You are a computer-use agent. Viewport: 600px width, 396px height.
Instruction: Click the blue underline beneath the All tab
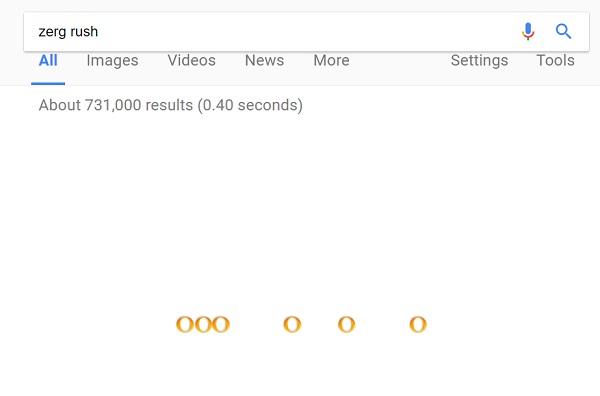click(48, 83)
